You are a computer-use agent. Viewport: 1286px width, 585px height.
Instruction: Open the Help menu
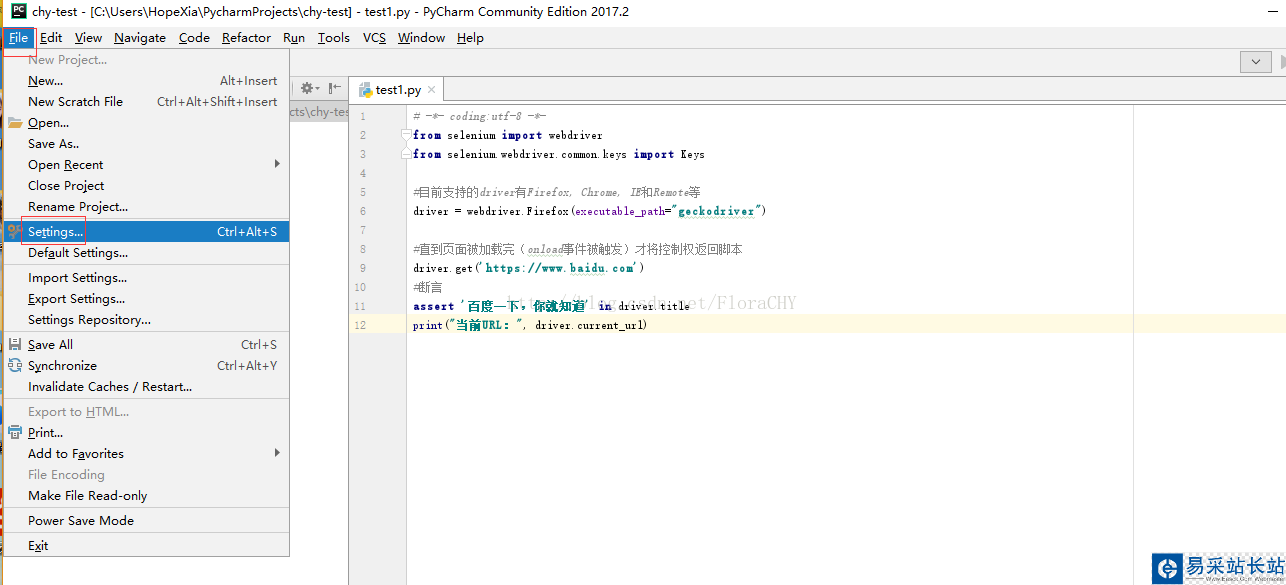pyautogui.click(x=470, y=38)
